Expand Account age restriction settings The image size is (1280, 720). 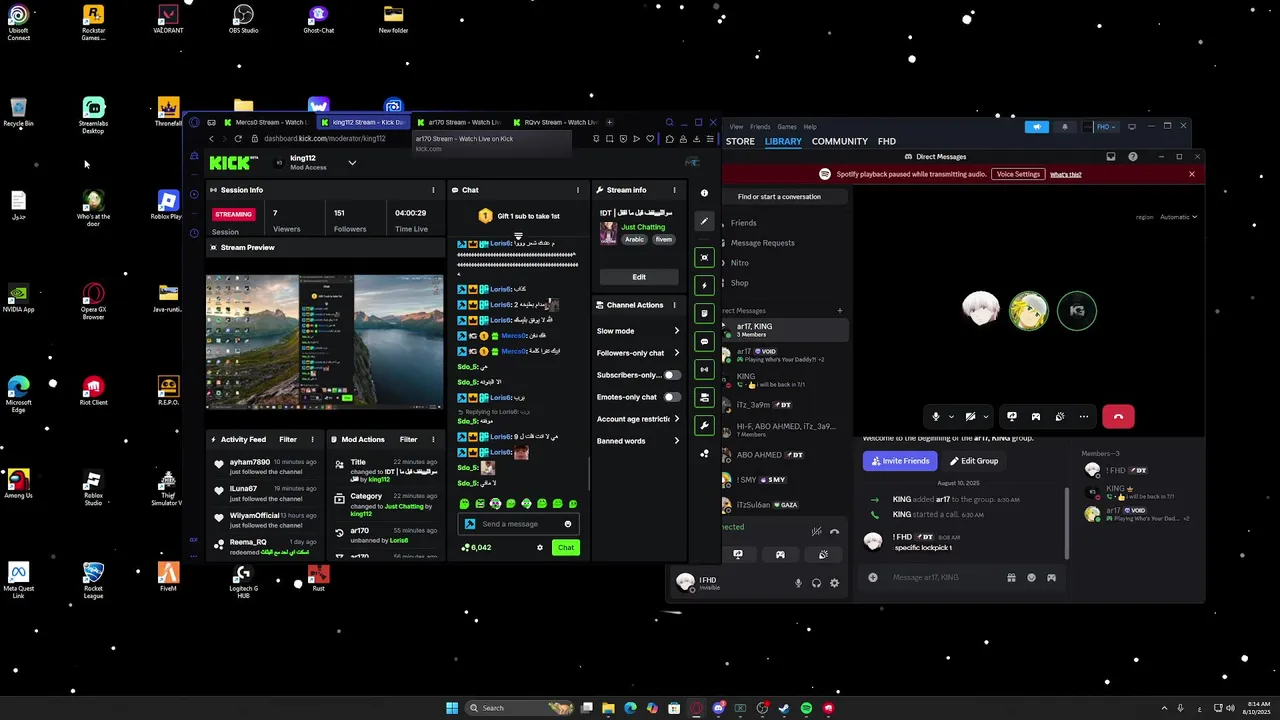[638, 419]
